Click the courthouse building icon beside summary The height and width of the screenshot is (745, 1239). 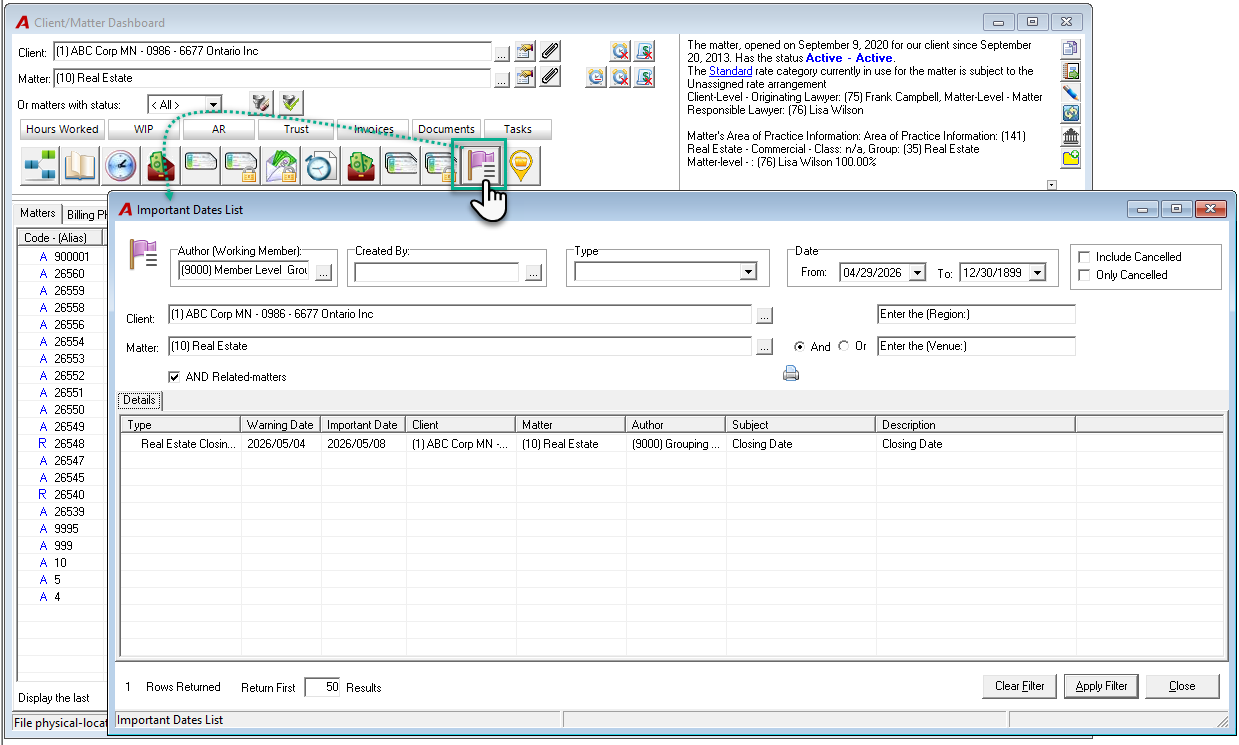1071,136
